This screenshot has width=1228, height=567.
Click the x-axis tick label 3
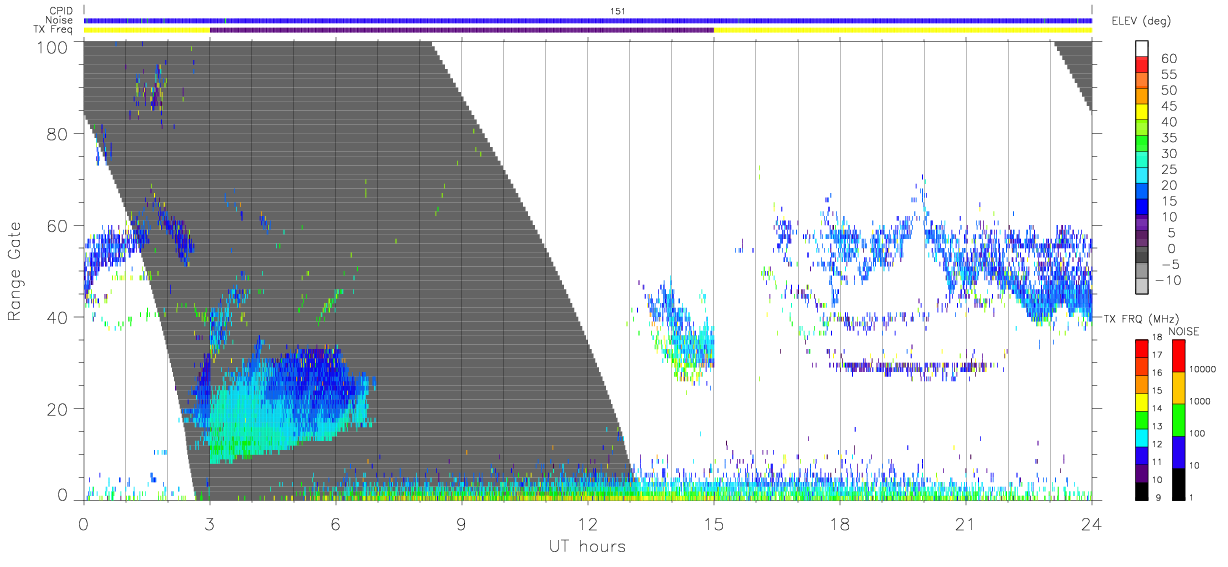point(210,523)
